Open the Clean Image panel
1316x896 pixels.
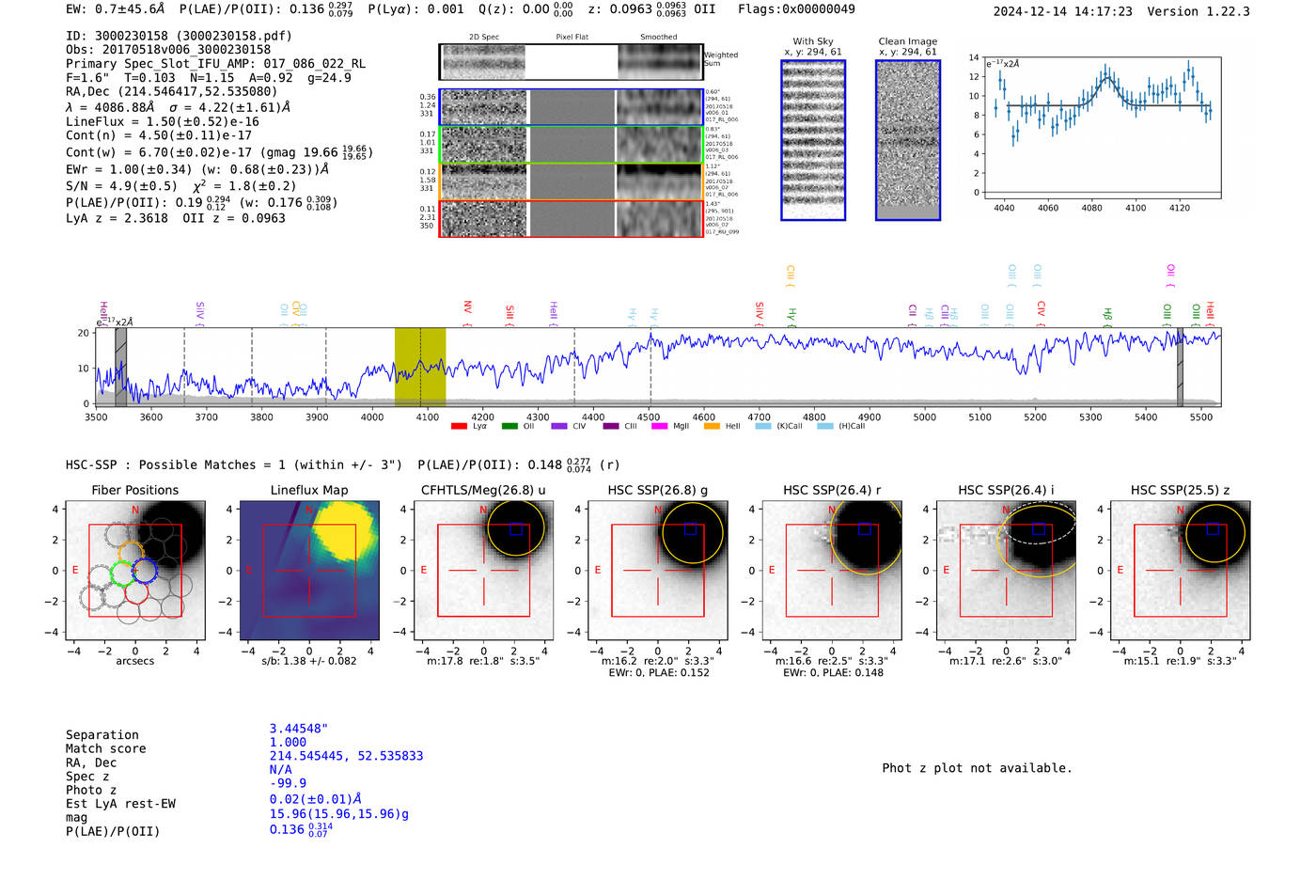907,140
